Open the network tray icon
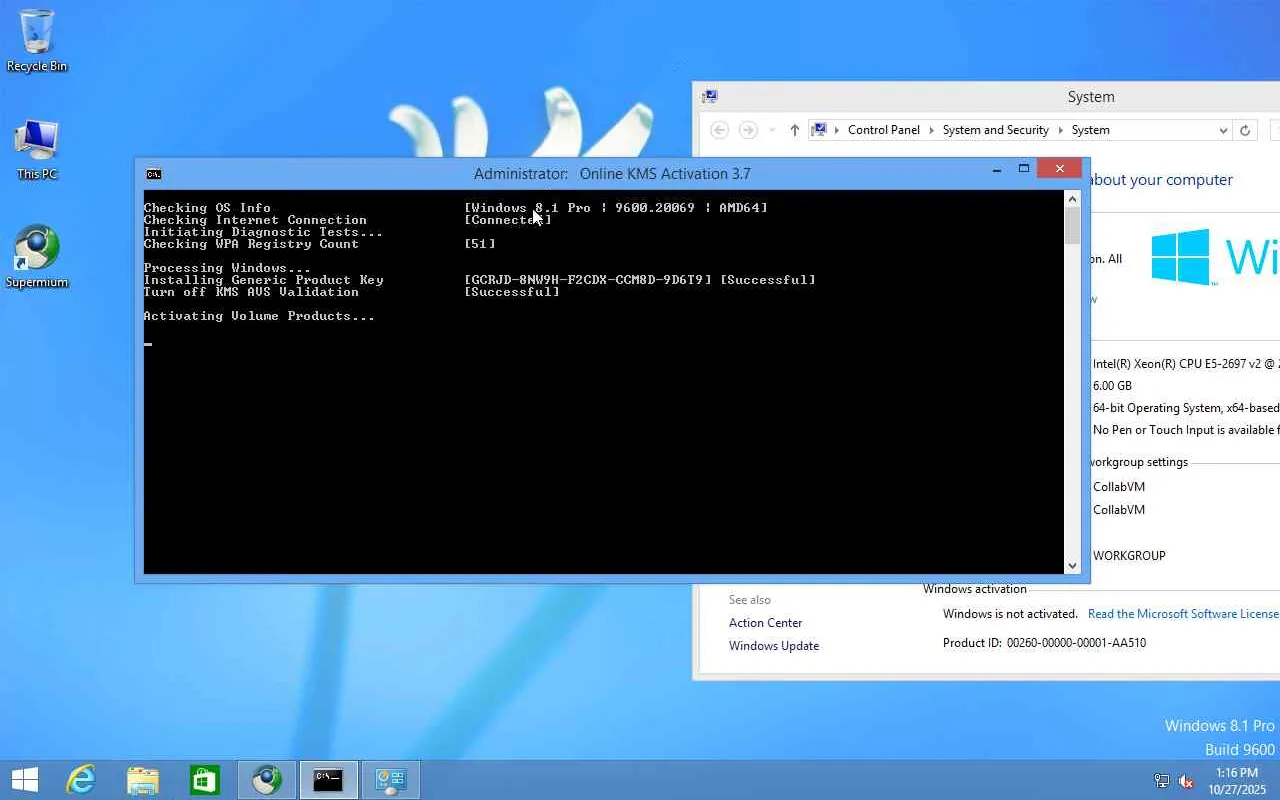This screenshot has height=800, width=1280. click(1162, 781)
